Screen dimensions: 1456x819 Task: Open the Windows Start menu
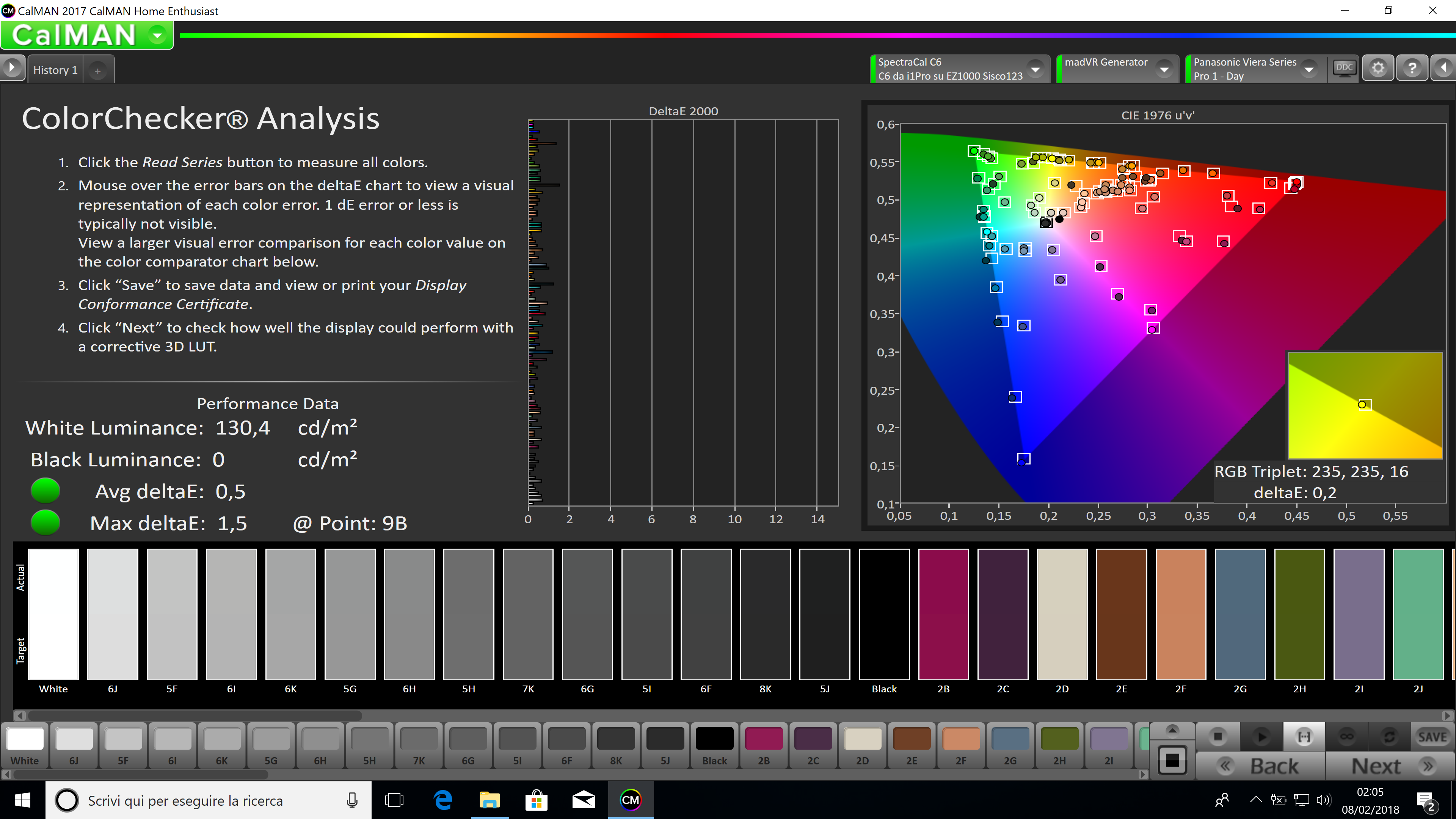point(23,800)
